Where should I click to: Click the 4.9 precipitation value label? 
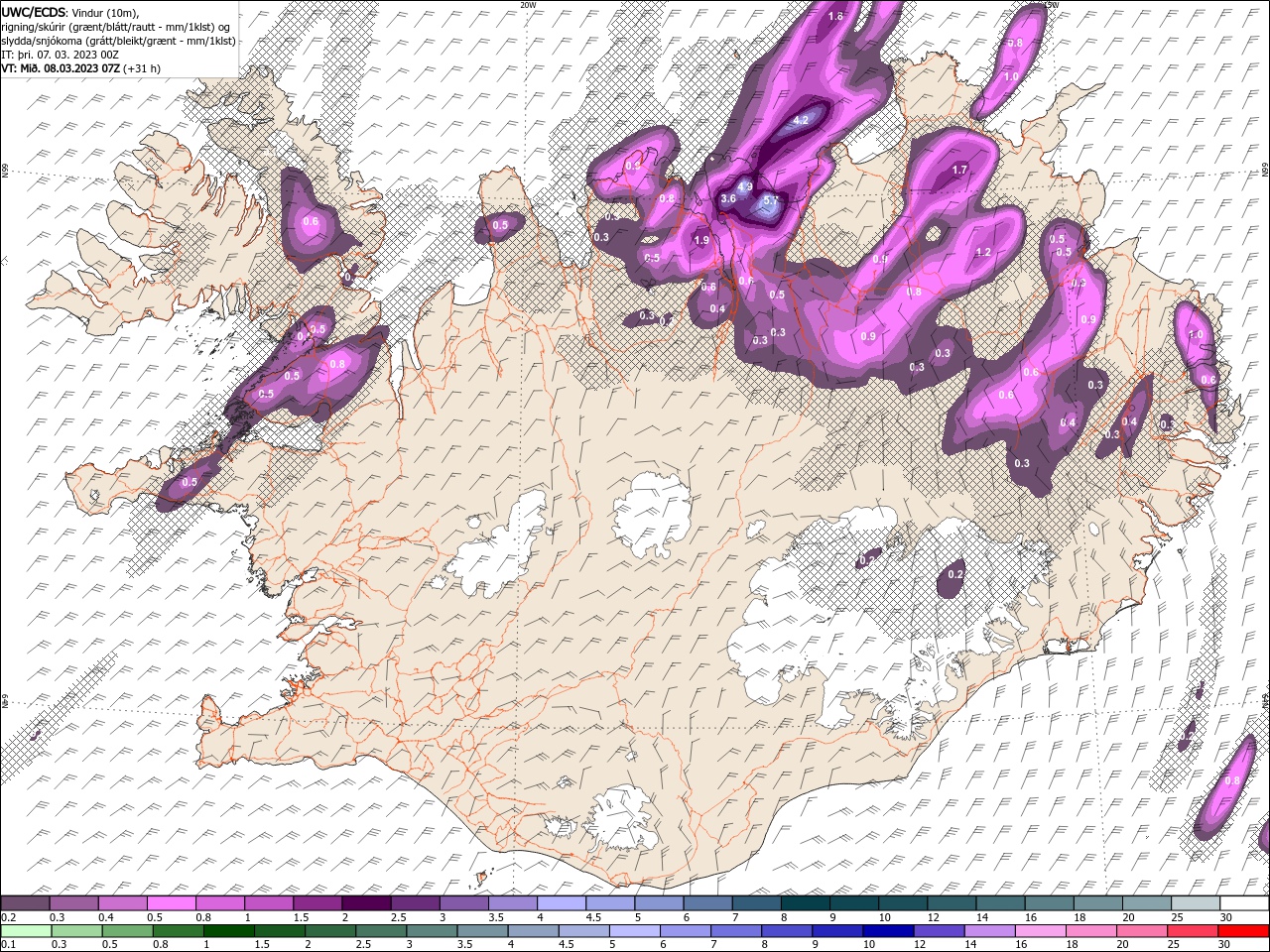(x=745, y=185)
